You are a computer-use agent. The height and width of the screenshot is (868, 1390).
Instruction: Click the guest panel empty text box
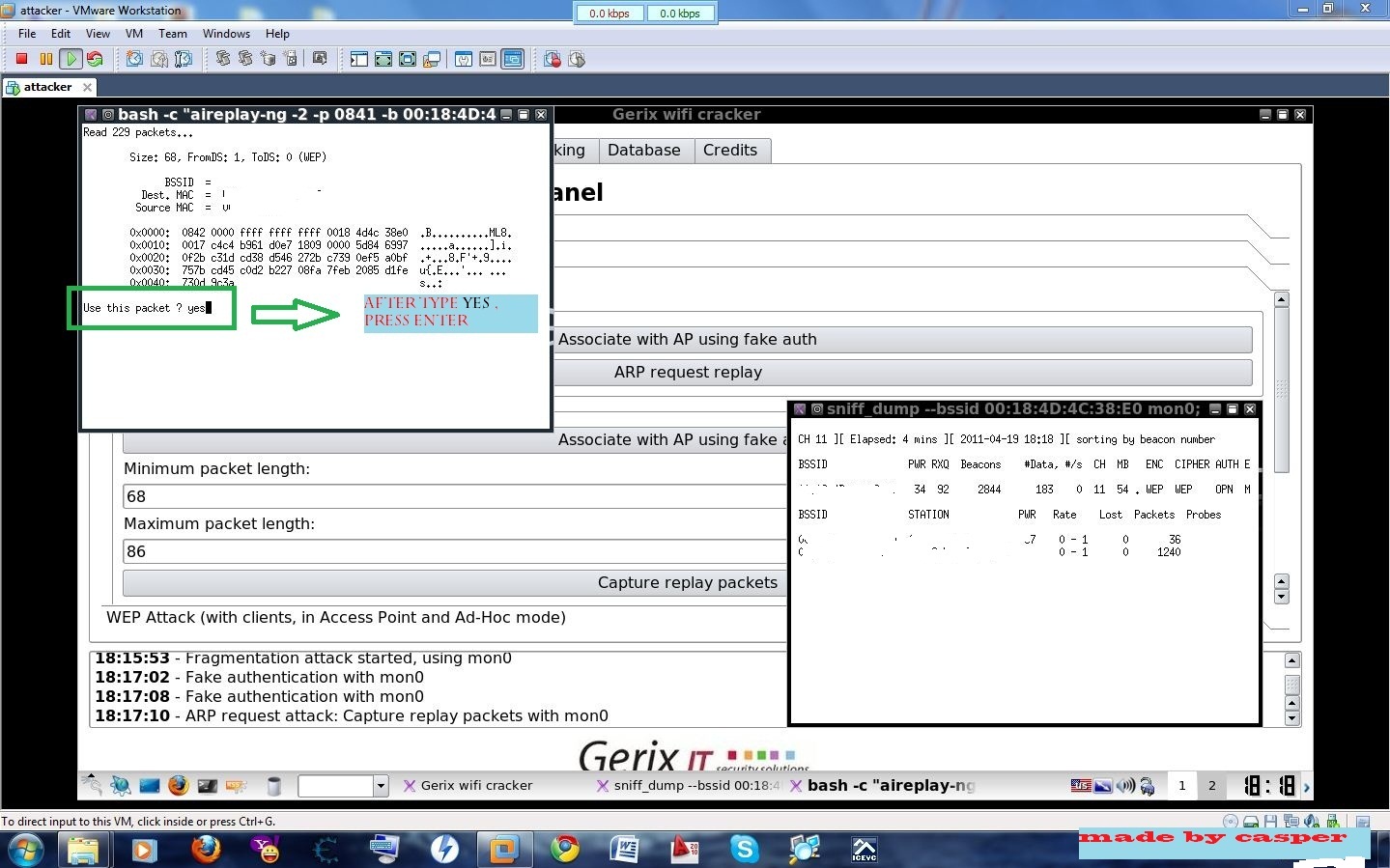(x=335, y=786)
